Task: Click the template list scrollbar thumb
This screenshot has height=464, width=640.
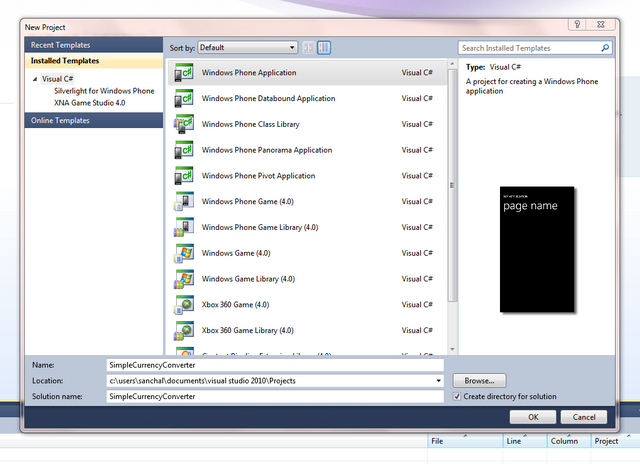Action: tap(452, 186)
